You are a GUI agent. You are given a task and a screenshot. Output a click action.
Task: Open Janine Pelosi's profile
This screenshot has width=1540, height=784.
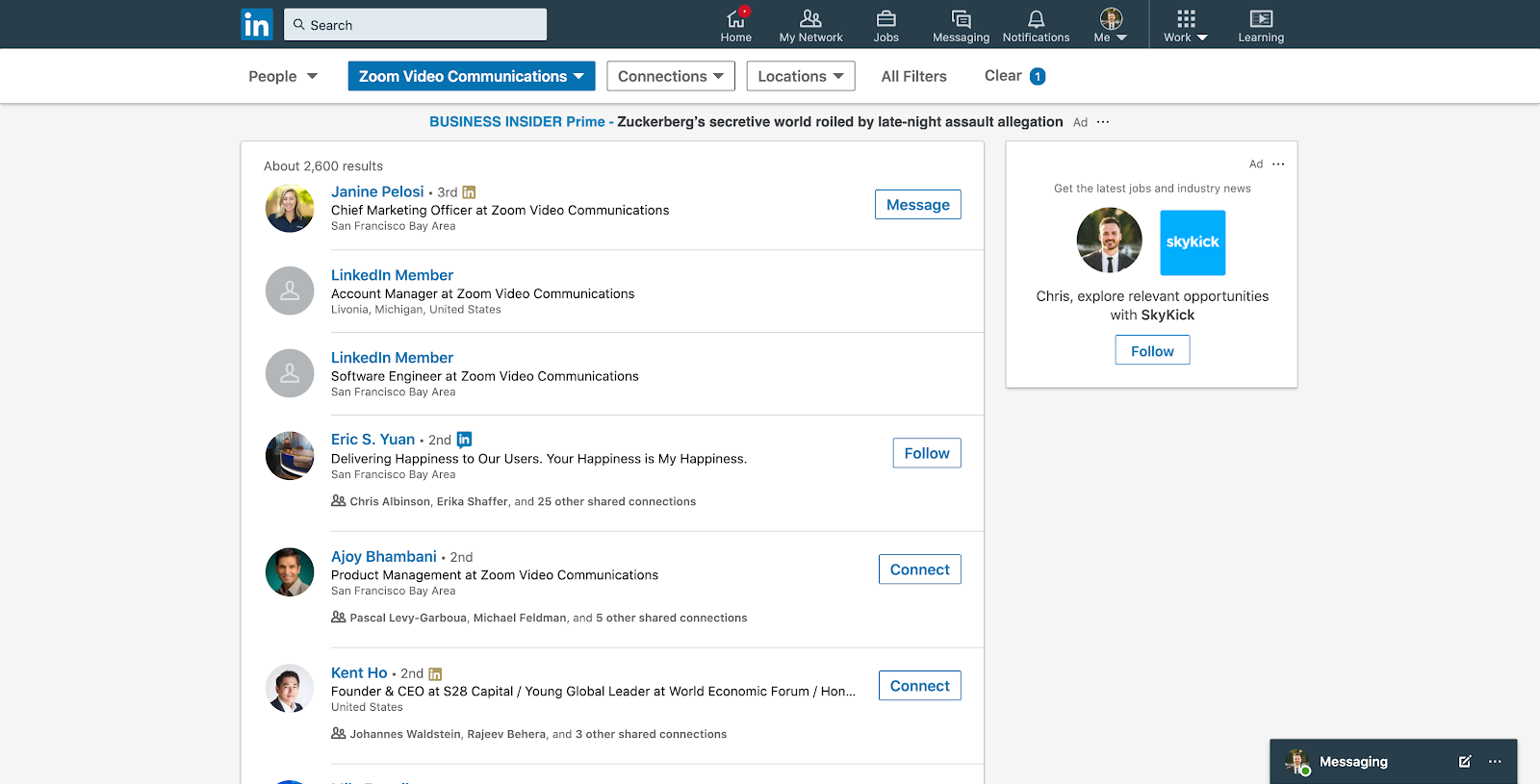click(377, 191)
